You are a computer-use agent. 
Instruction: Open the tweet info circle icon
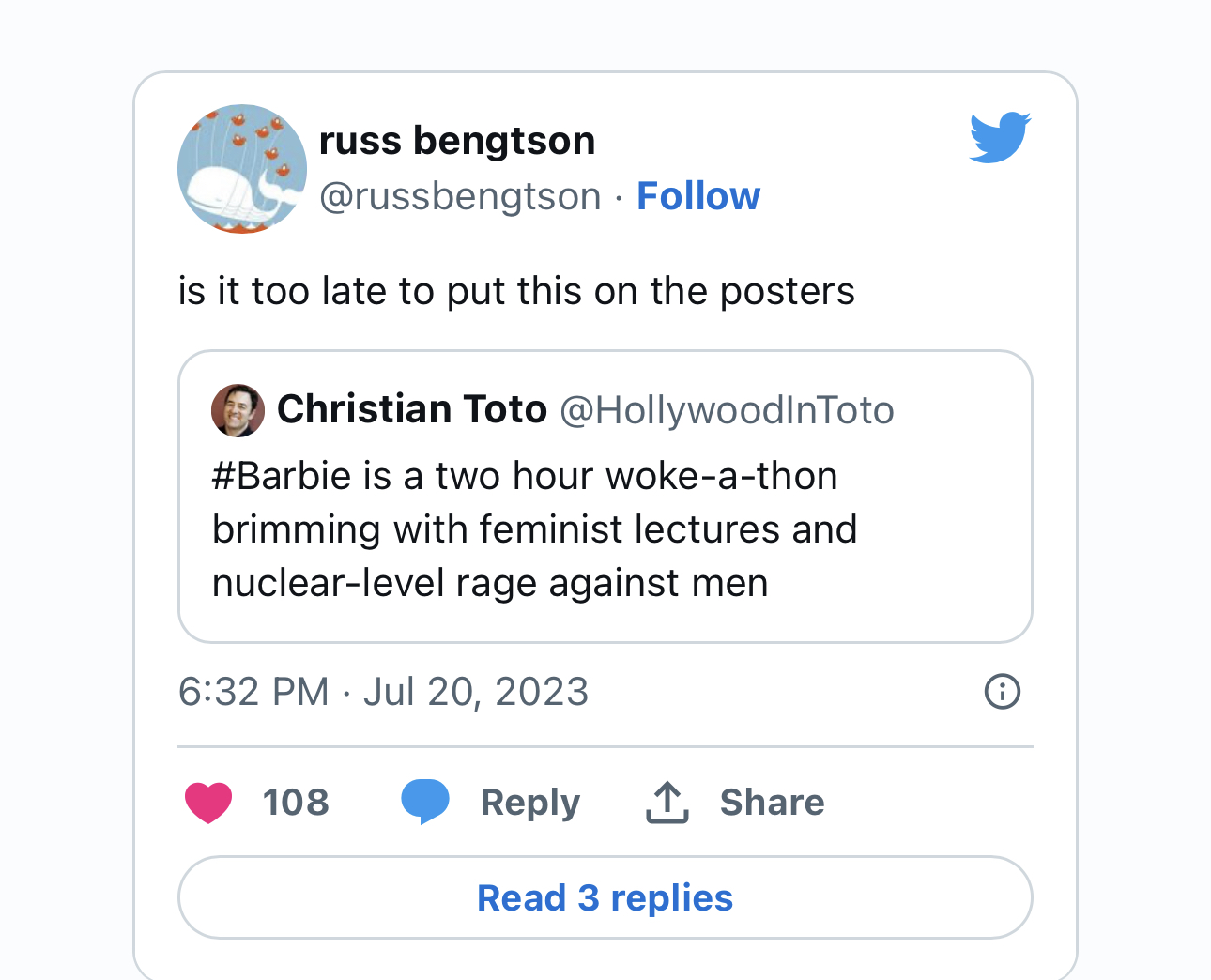pyautogui.click(x=1002, y=692)
